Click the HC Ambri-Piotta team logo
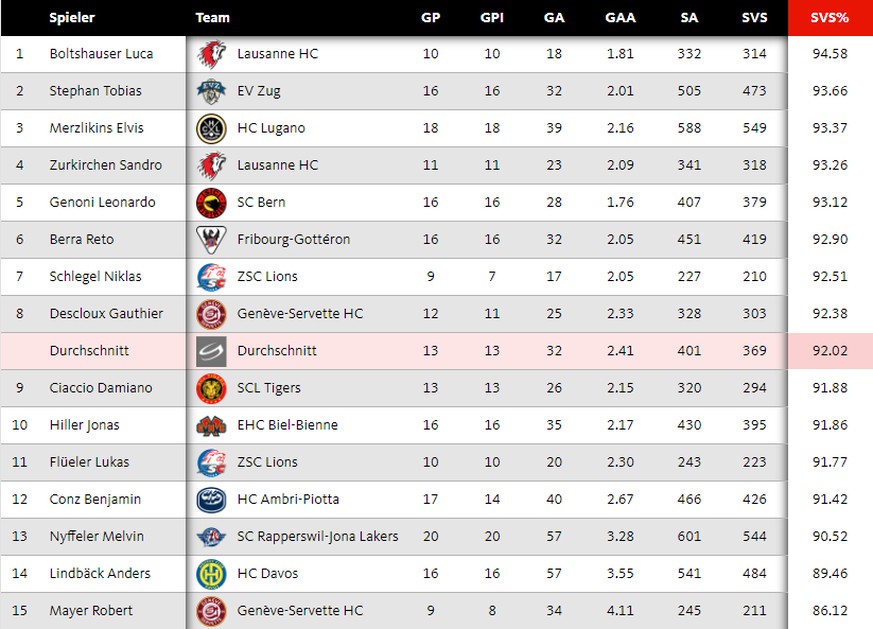The width and height of the screenshot is (873, 629). 212,500
